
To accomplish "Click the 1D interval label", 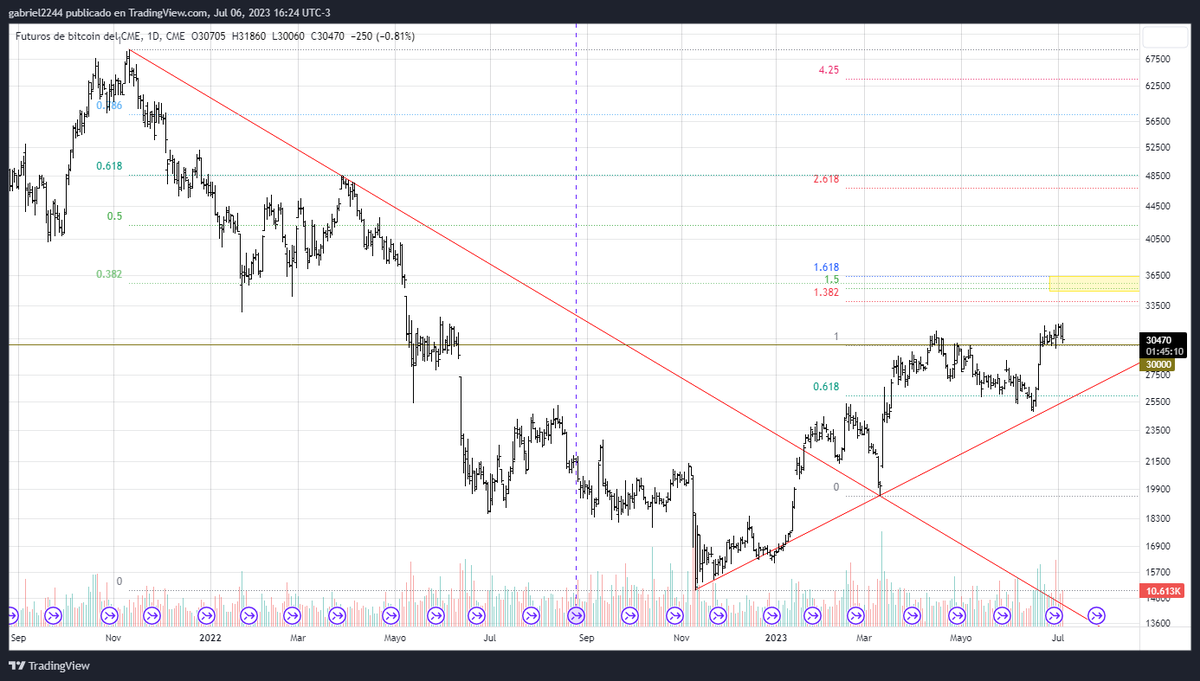I will 154,36.
